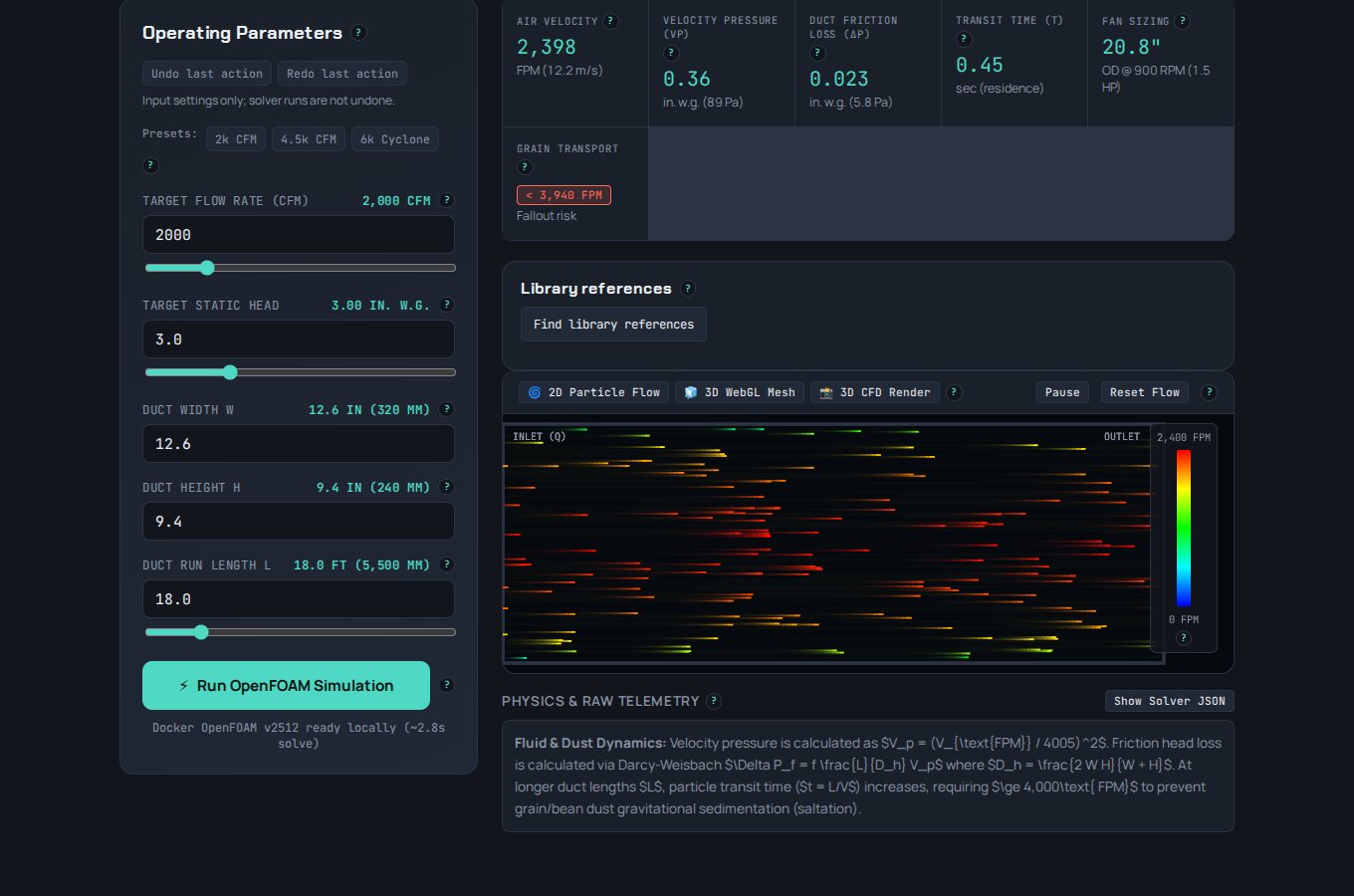Screen dimensions: 1354x896
Task: Click Physics & Raw Telemetry help icon
Action: click(714, 701)
